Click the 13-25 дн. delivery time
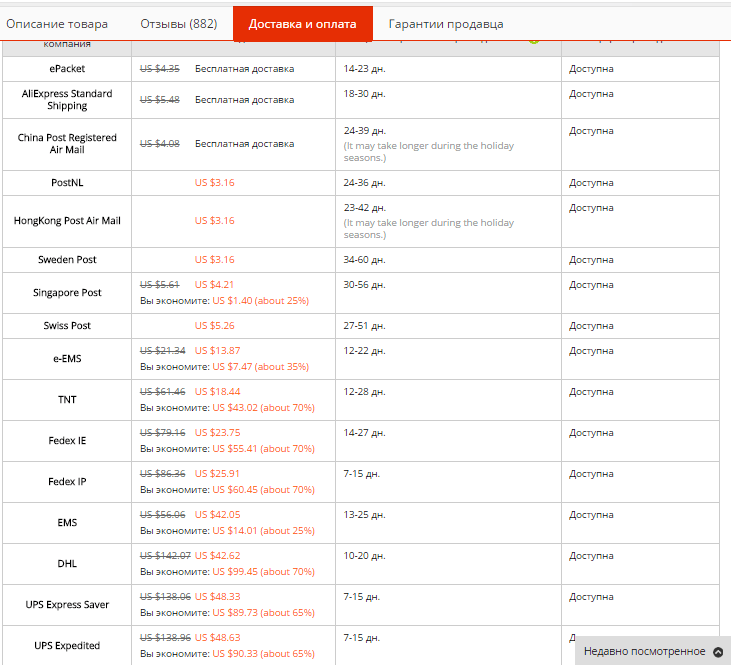 [x=365, y=515]
